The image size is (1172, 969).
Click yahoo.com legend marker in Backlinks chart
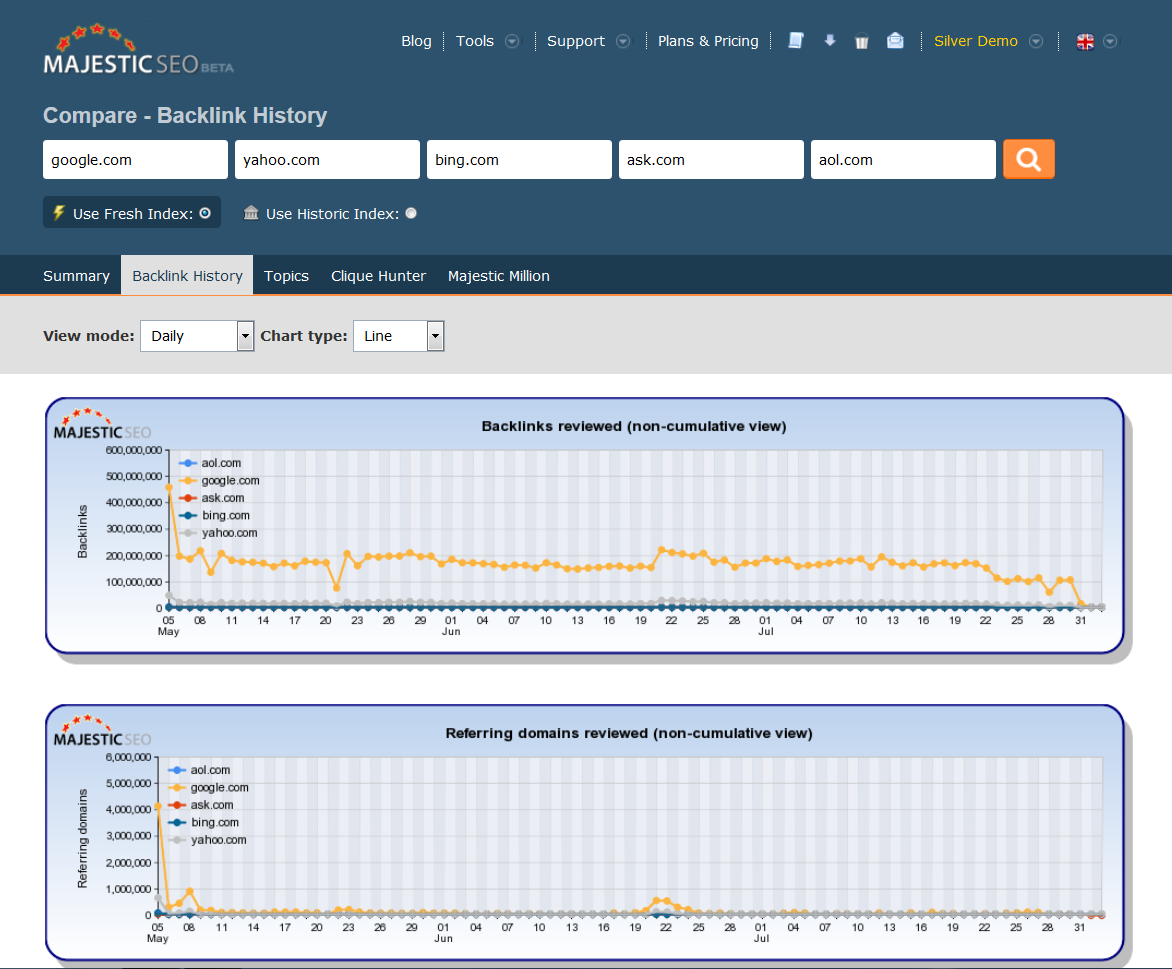[188, 533]
